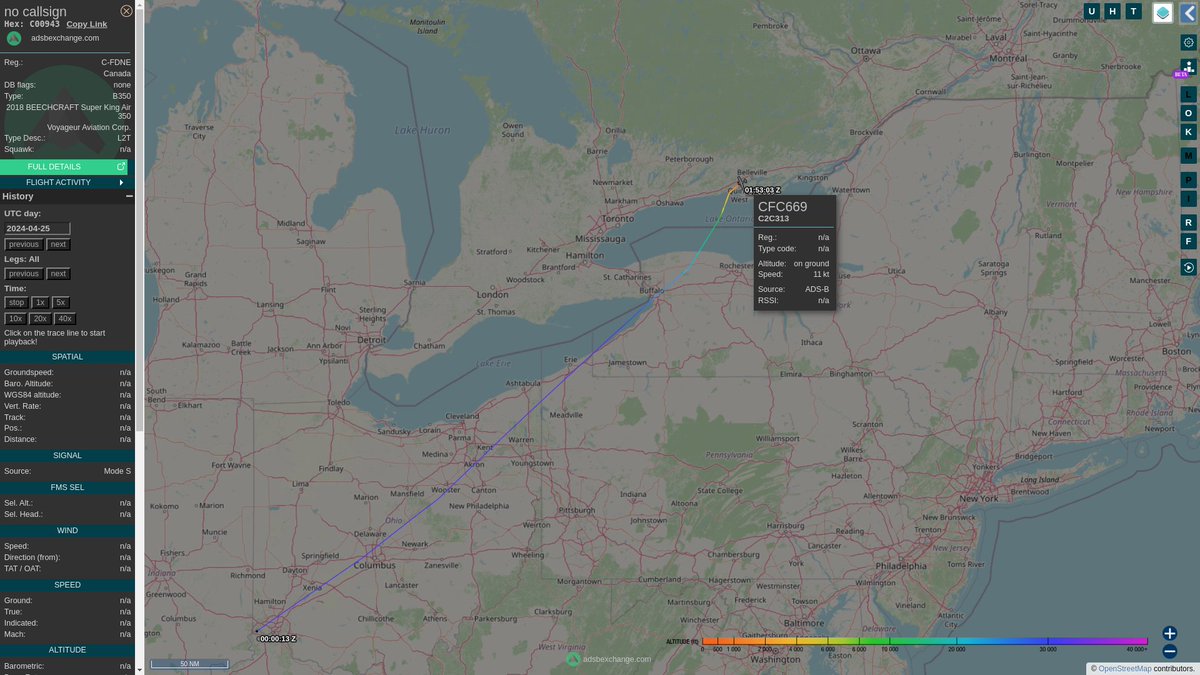Image resolution: width=1200 pixels, height=675 pixels.
Task: Toggle the P map option button
Action: (1188, 180)
